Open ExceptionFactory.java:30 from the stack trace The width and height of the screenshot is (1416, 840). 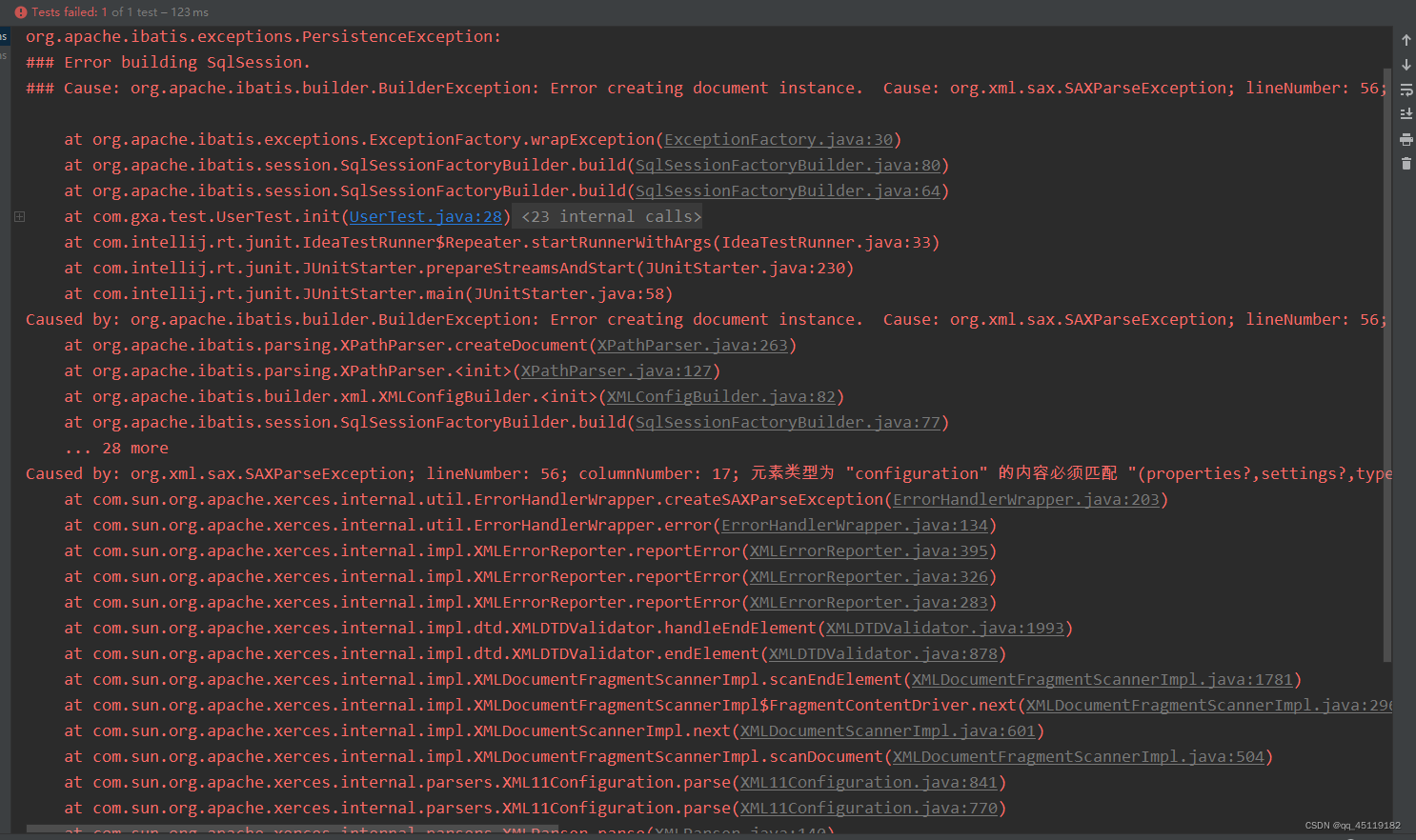point(779,139)
